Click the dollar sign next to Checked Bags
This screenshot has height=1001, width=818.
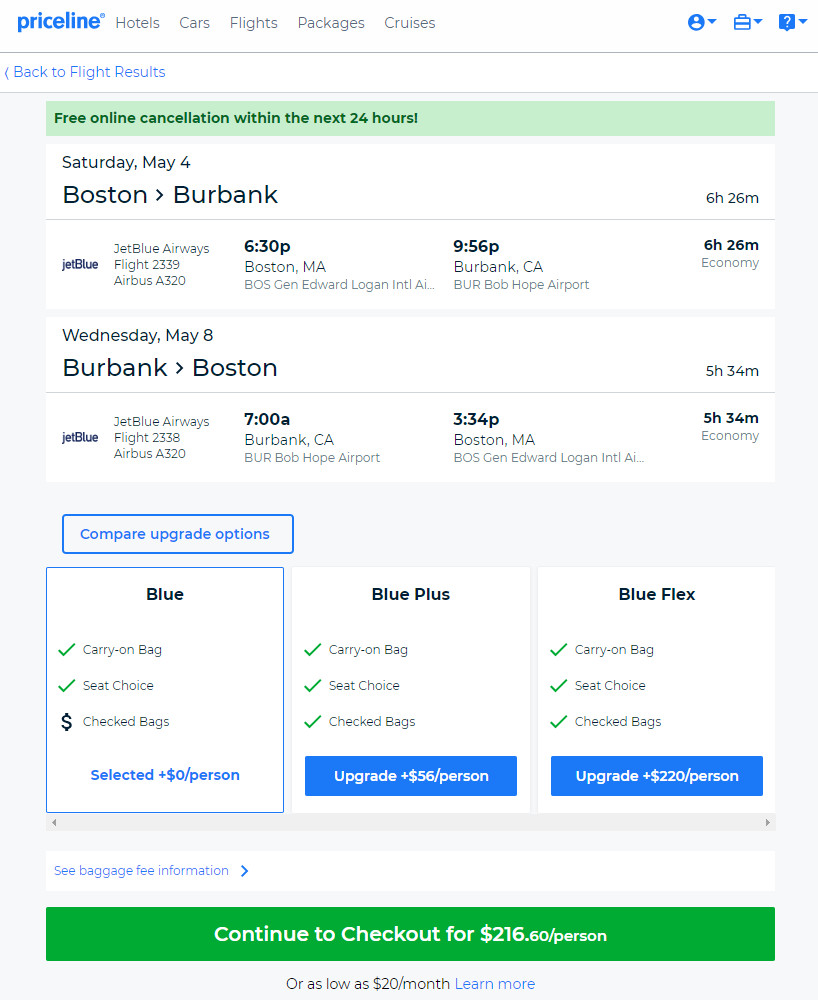pyautogui.click(x=66, y=721)
